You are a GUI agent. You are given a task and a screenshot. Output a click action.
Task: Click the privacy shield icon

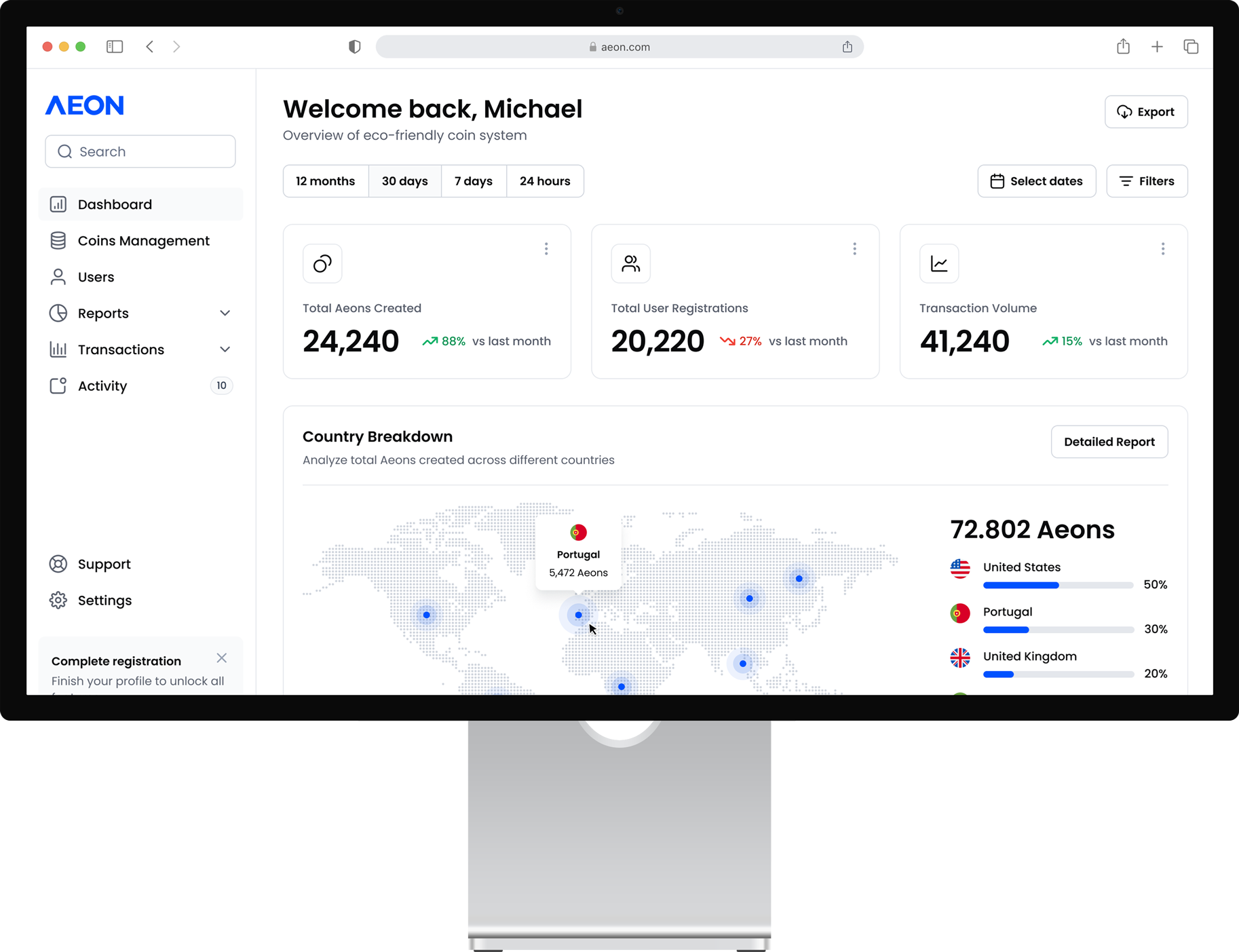click(354, 47)
